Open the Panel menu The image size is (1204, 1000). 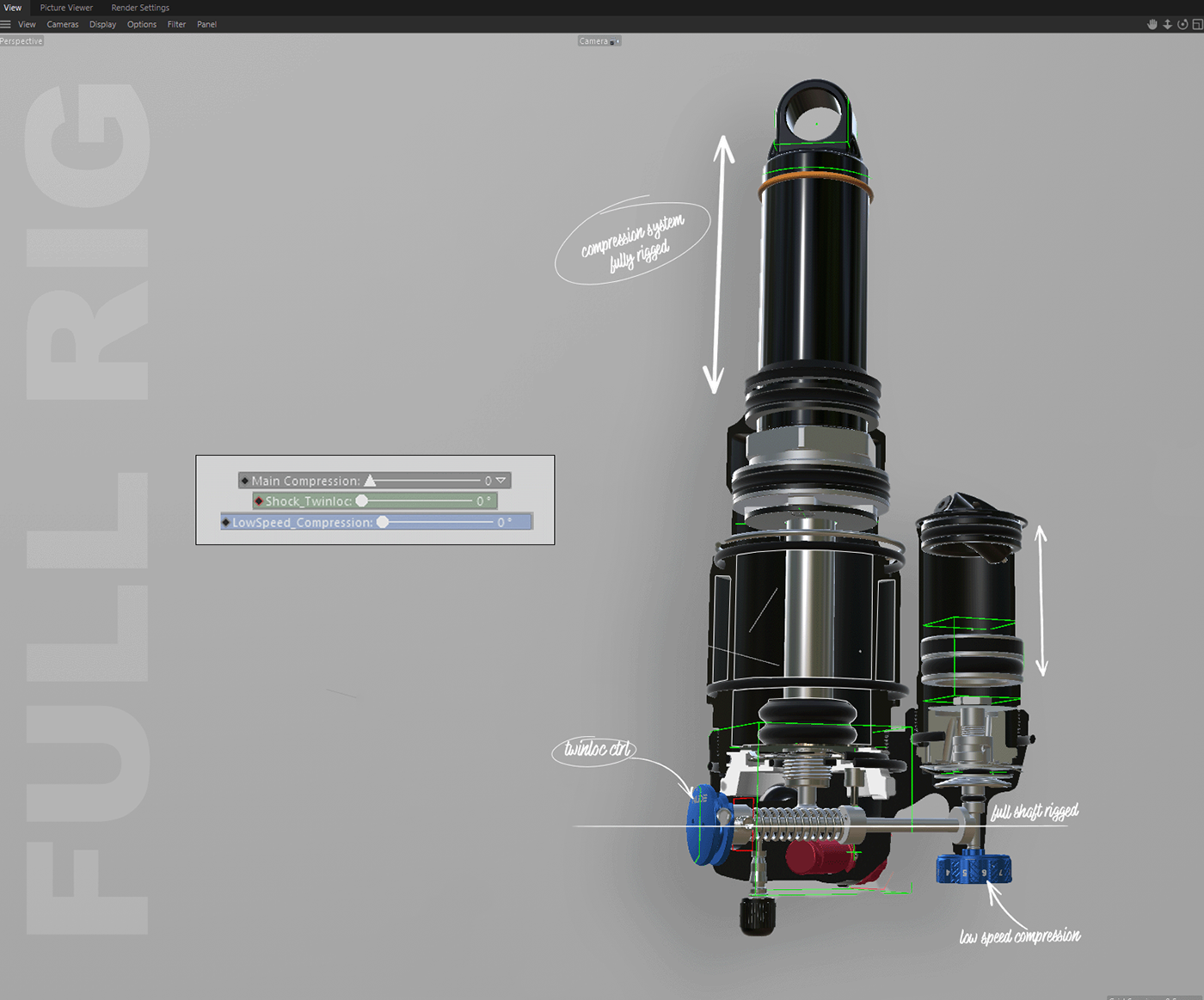[x=206, y=24]
